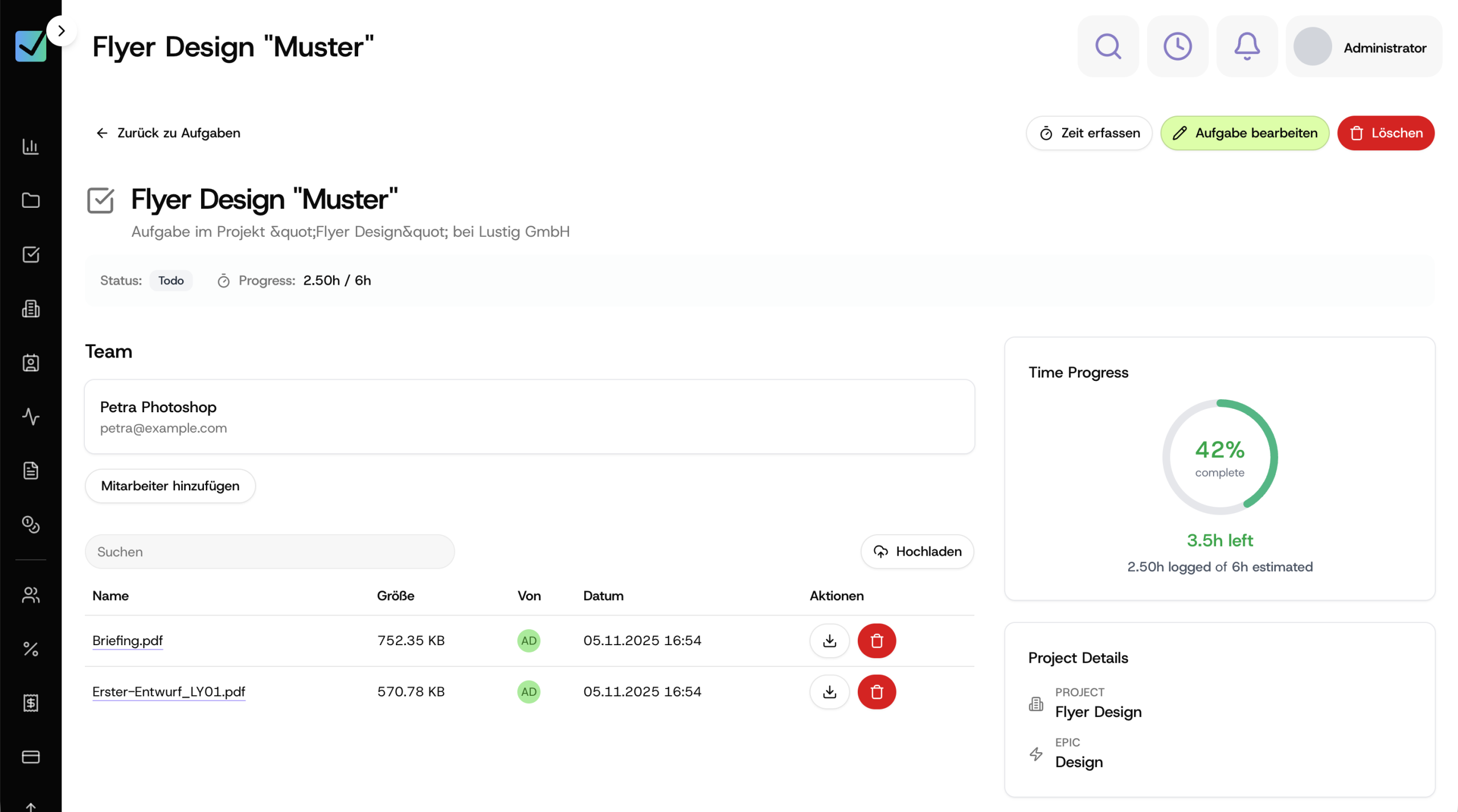Expand the sidebar with chevron arrow

coord(62,31)
